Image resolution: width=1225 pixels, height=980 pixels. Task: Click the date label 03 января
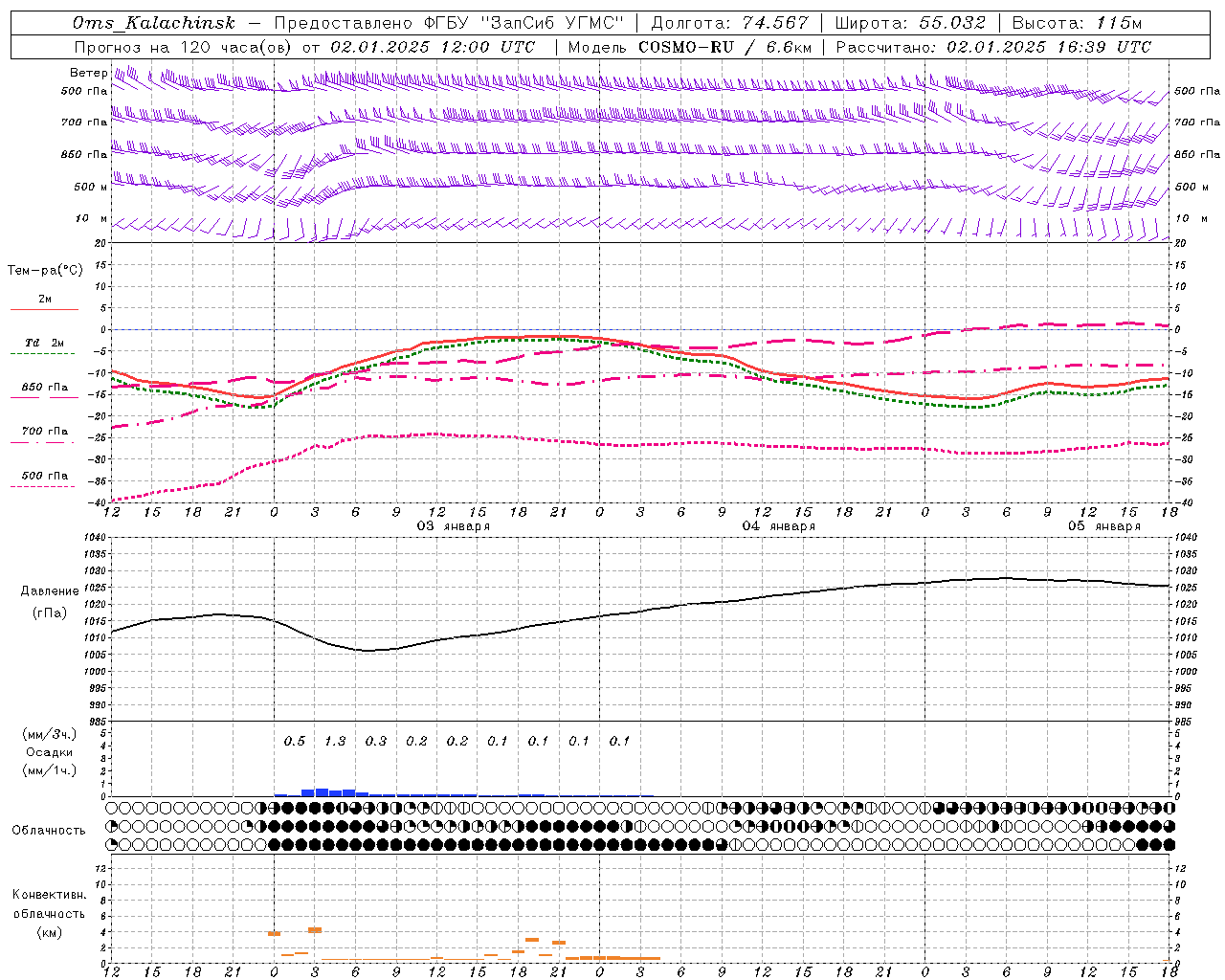pos(454,526)
